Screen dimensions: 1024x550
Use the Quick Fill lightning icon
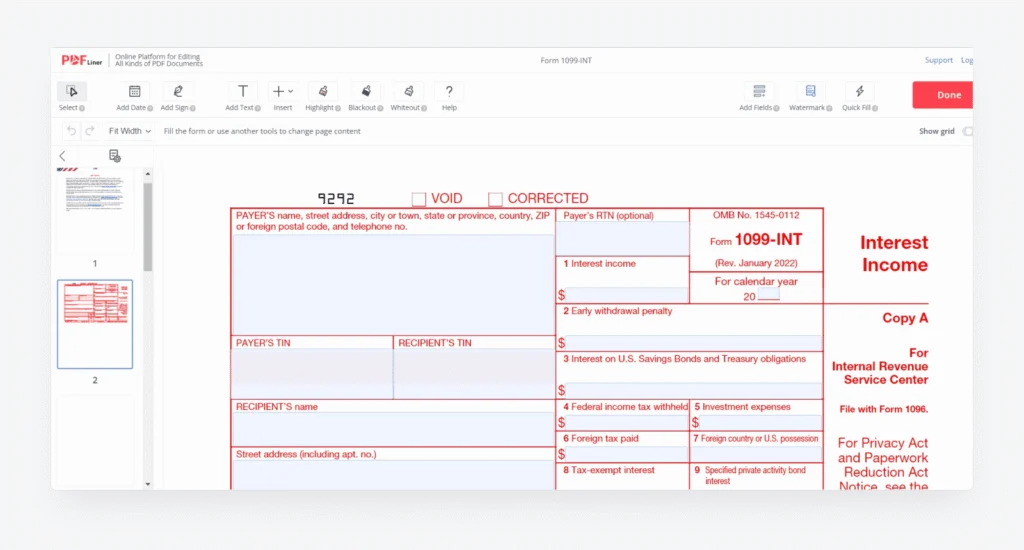tap(859, 91)
